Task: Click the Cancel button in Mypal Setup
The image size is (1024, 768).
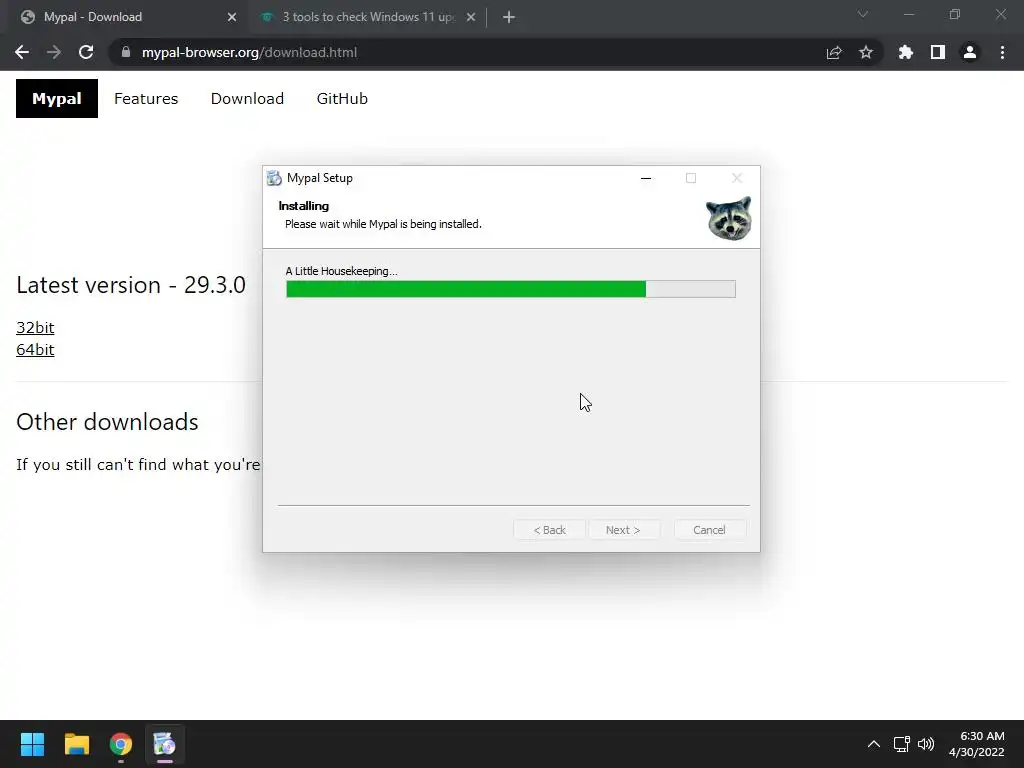Action: tap(709, 530)
